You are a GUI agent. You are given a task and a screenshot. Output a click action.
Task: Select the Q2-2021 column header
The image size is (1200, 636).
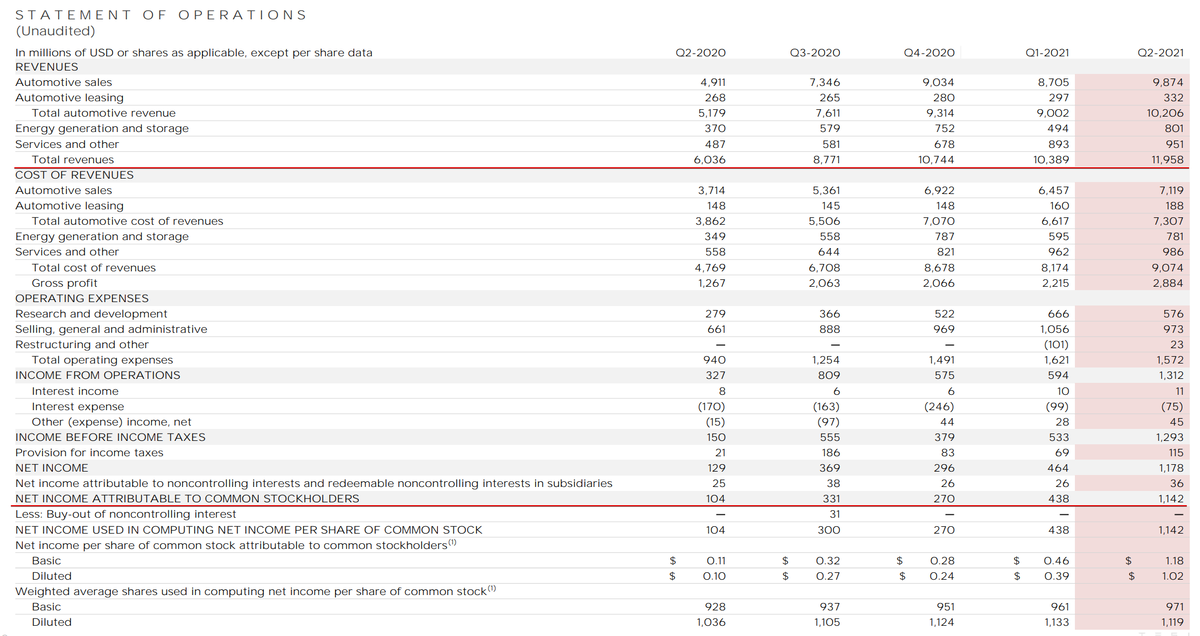tap(1160, 52)
